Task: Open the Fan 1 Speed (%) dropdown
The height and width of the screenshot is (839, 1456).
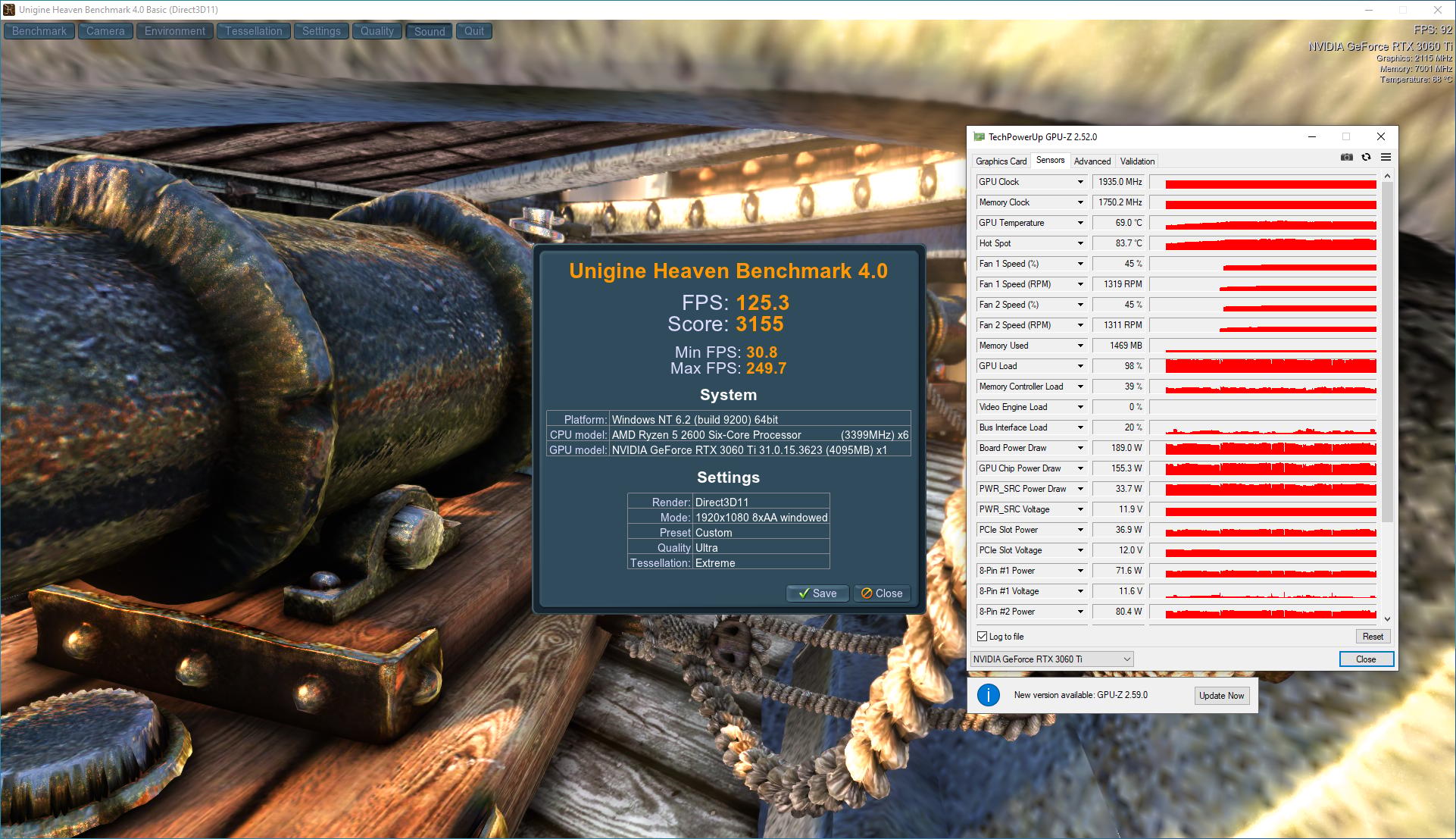Action: pos(1080,264)
